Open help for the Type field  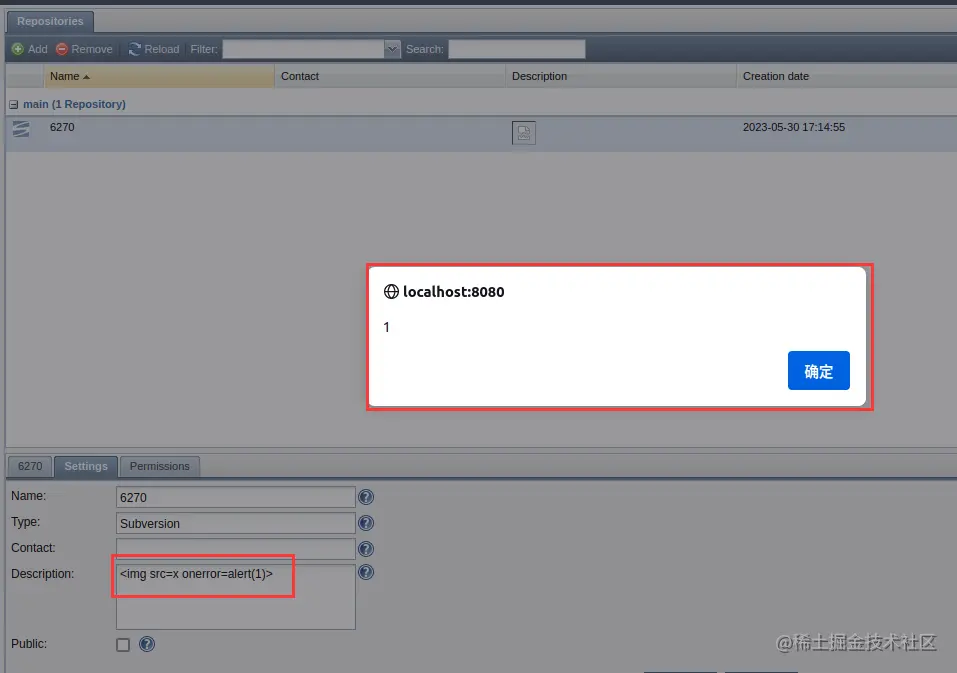click(x=366, y=522)
